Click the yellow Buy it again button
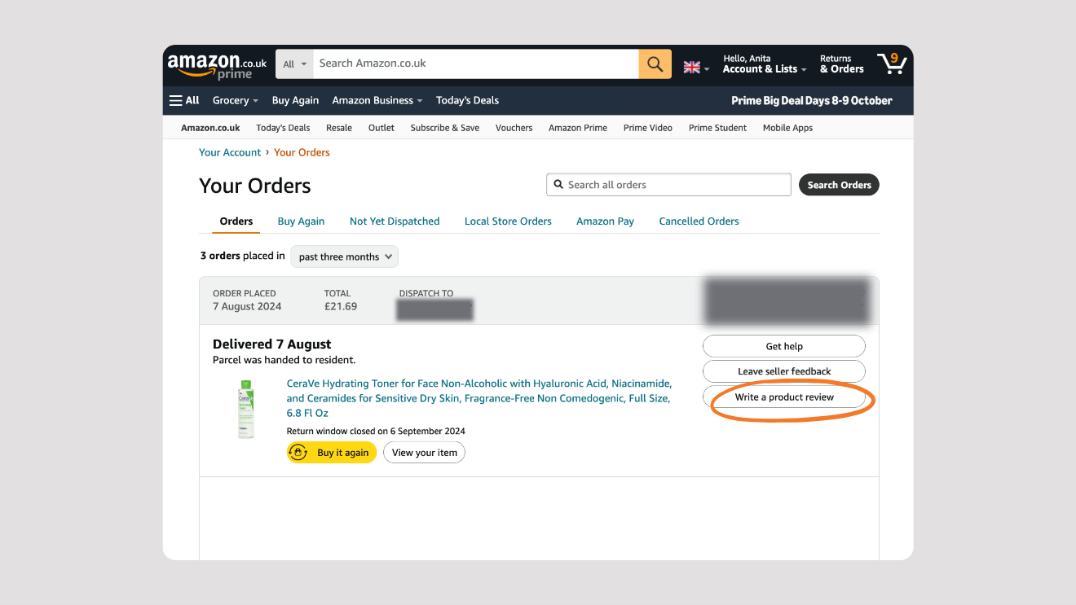The height and width of the screenshot is (605, 1076). (x=331, y=453)
